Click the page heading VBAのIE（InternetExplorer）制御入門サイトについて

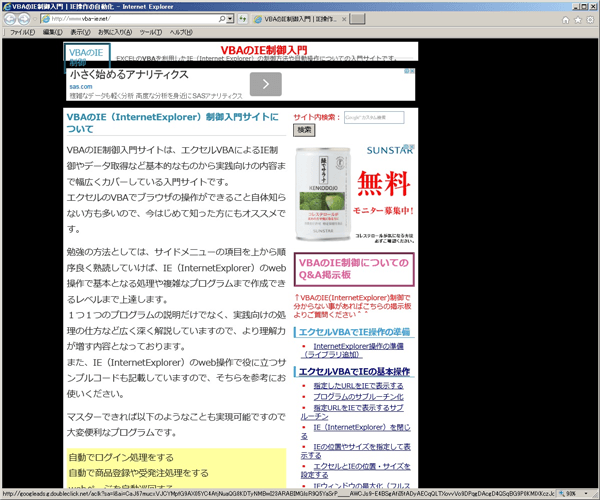pos(173,123)
